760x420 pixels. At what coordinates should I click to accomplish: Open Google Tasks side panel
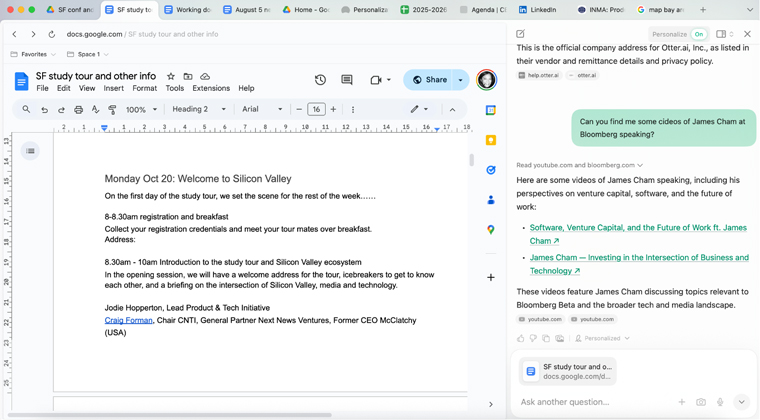tap(491, 170)
